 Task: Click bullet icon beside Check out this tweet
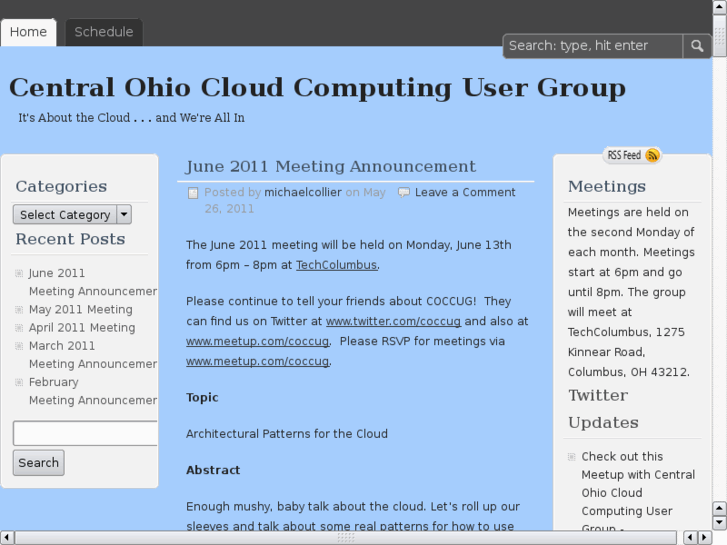click(572, 457)
